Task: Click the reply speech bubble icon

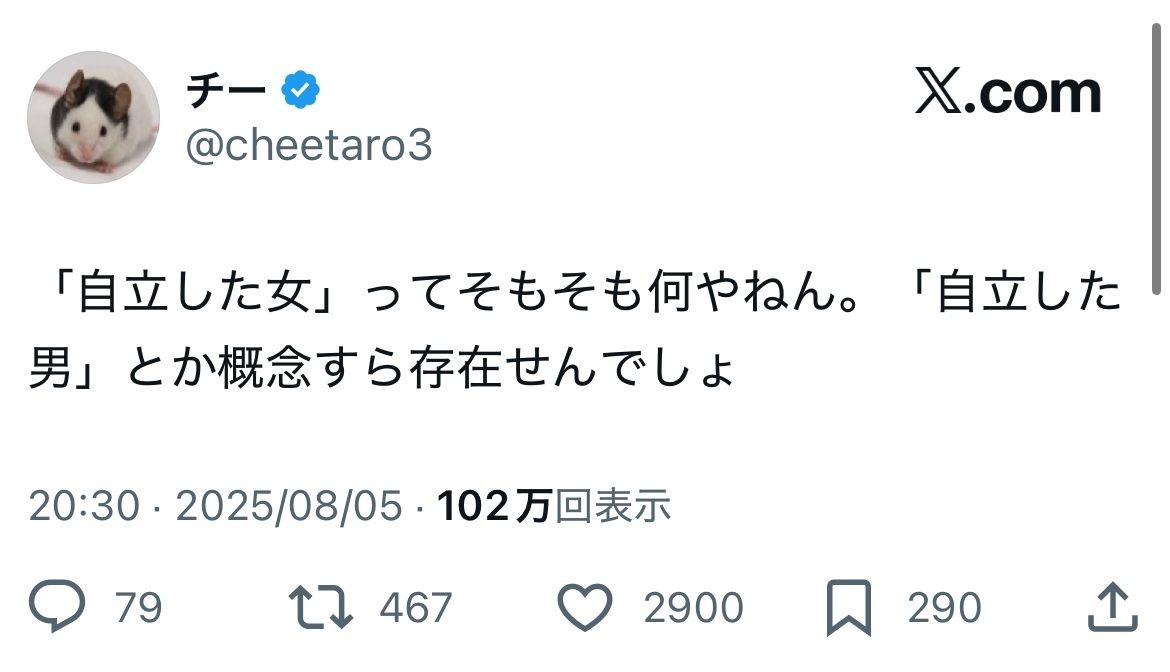Action: (62, 607)
